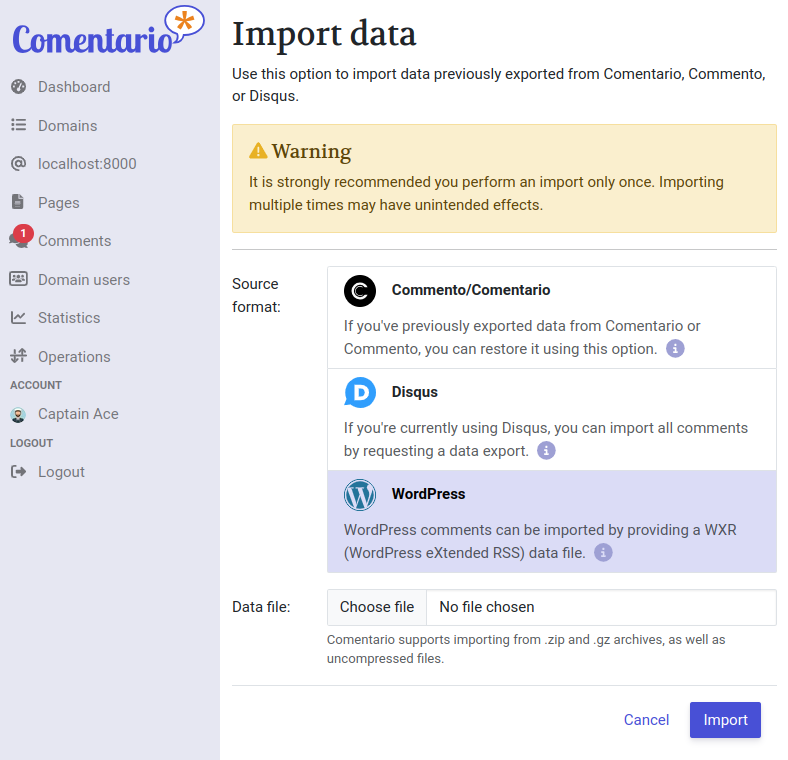This screenshot has width=788, height=760.
Task: Open Dashboard from the sidebar
Action: point(74,87)
